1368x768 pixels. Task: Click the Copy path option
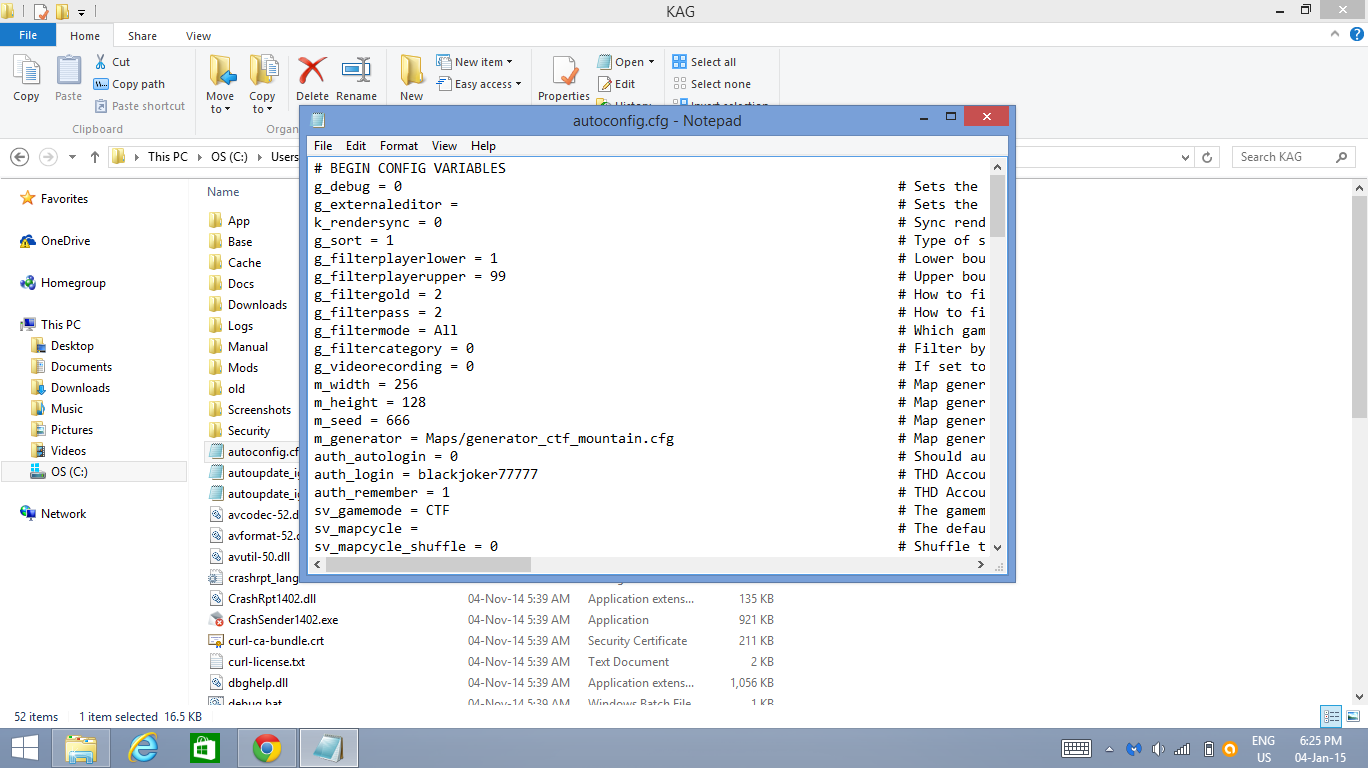[x=129, y=84]
